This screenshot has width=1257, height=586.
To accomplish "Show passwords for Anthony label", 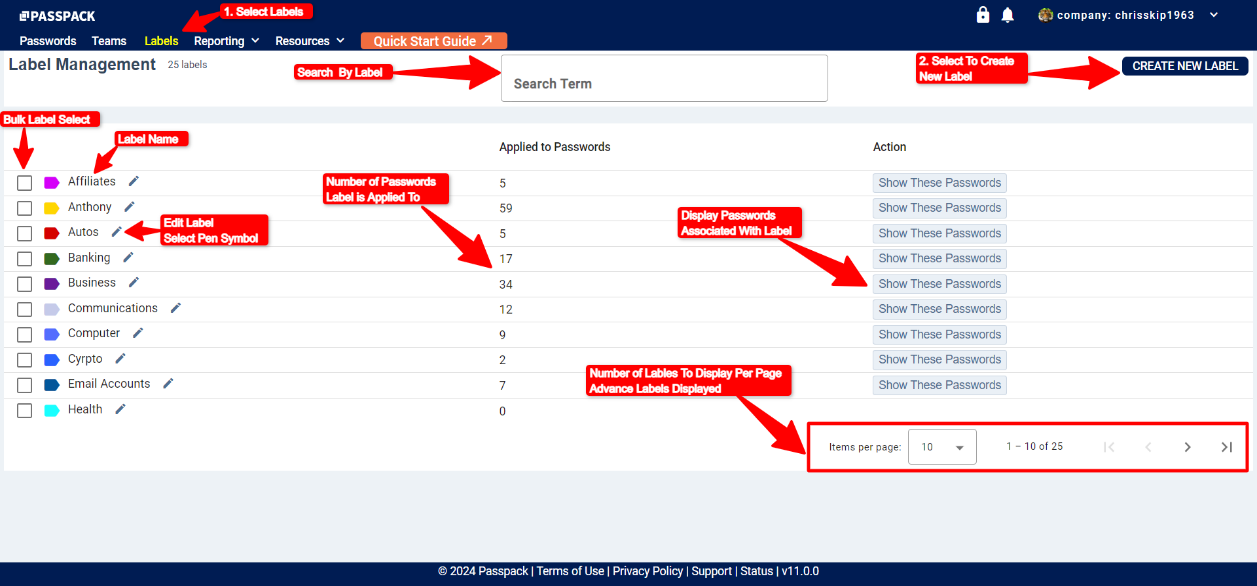I will point(940,208).
